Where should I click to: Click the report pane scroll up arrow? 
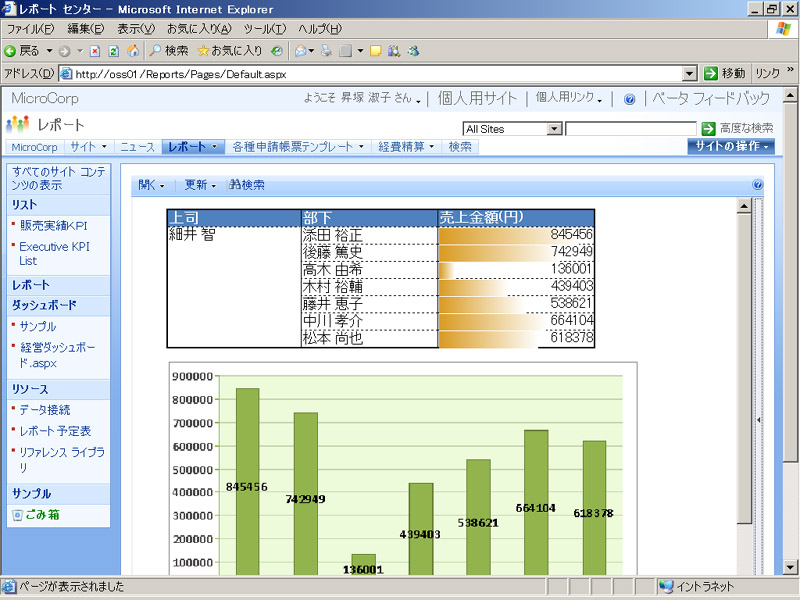744,206
